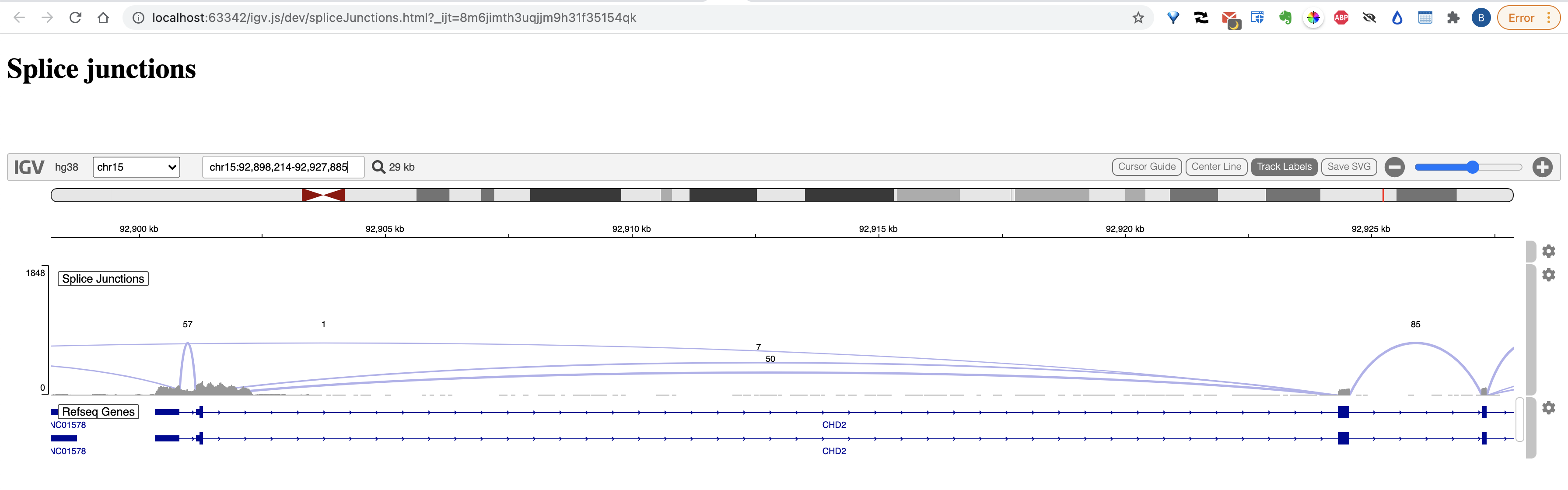Image resolution: width=1568 pixels, height=490 pixels.
Task: Open the topmost track gear icon
Action: point(1549,250)
